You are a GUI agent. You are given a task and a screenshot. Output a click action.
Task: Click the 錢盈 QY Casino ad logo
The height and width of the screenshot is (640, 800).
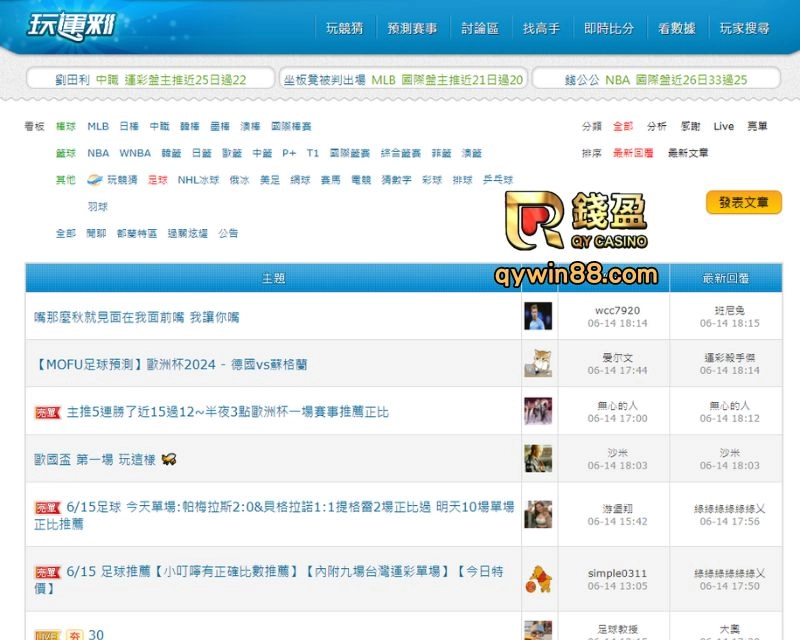(x=579, y=219)
